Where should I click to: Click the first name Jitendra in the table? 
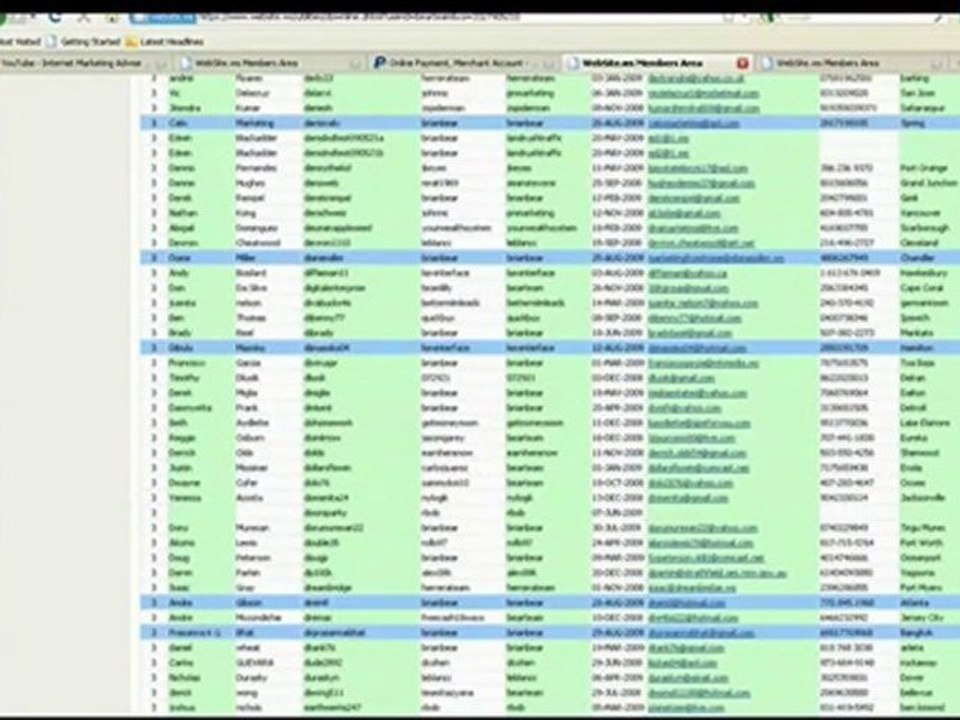[185, 108]
